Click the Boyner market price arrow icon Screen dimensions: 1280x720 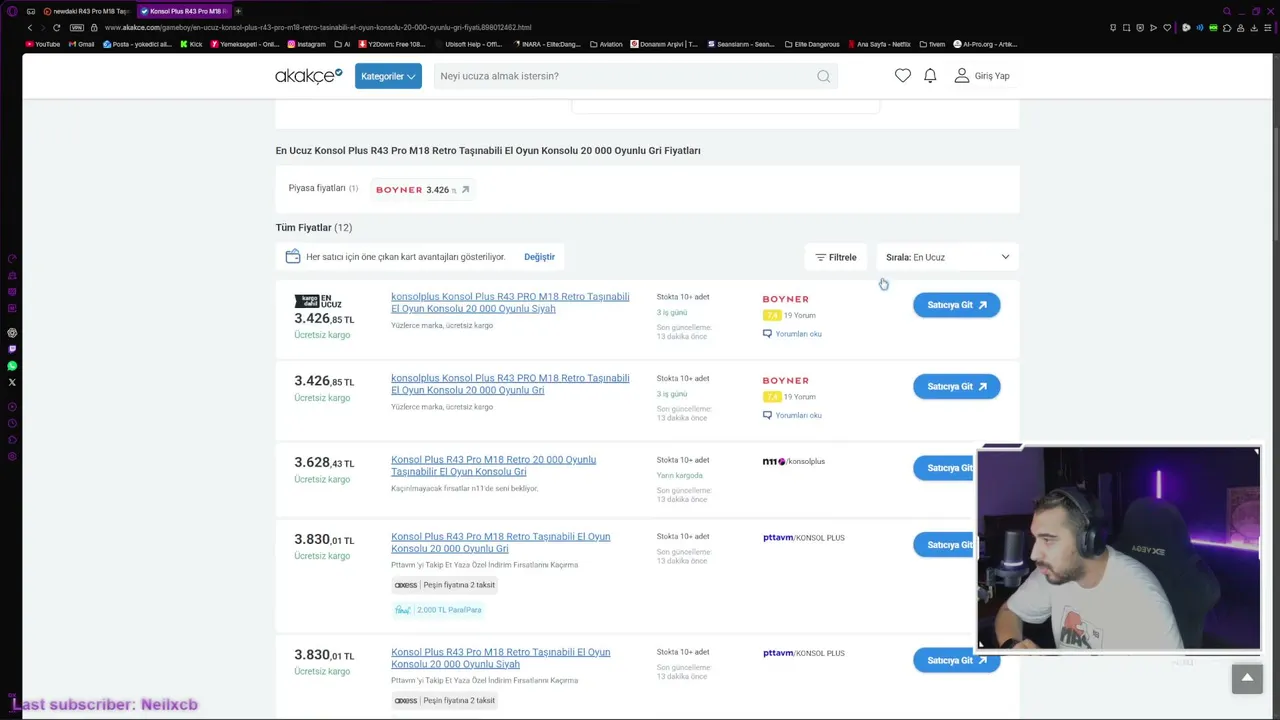[x=465, y=190]
